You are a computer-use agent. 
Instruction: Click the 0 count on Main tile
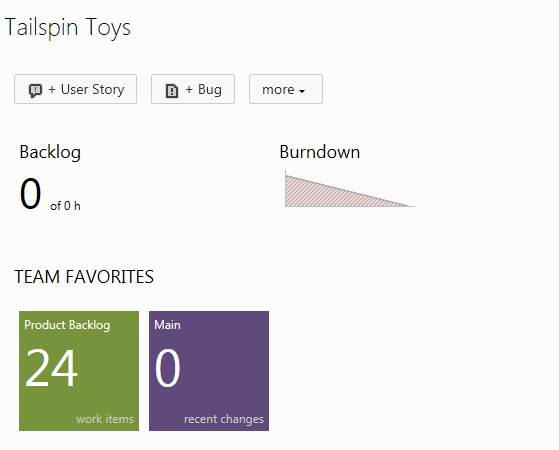[168, 368]
